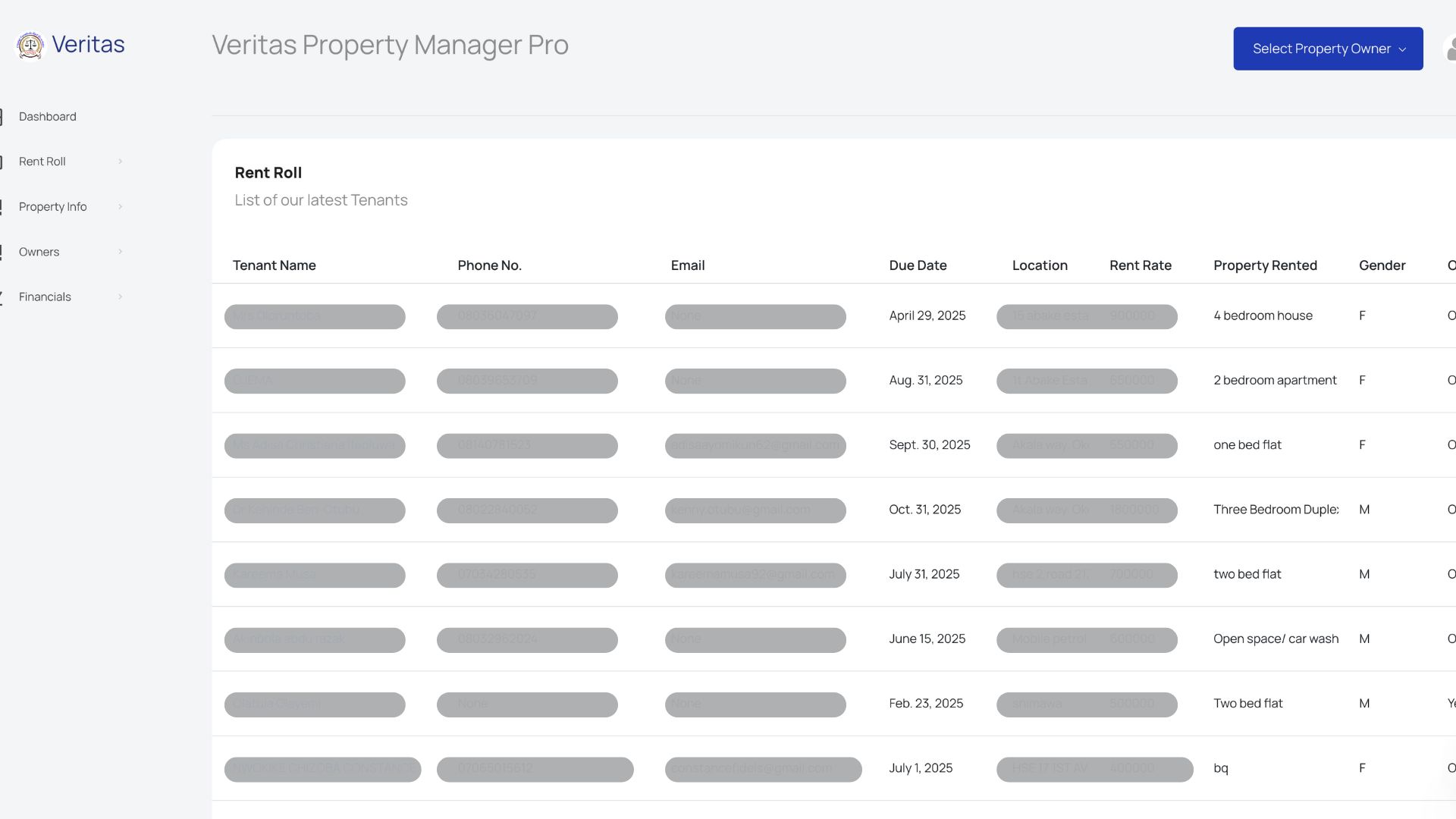Screen dimensions: 1456x819
Task: Open Rent Roll sidebar item
Action: (42, 162)
